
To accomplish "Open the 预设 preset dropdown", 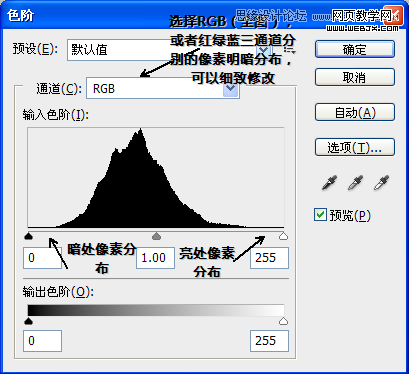I will point(169,50).
